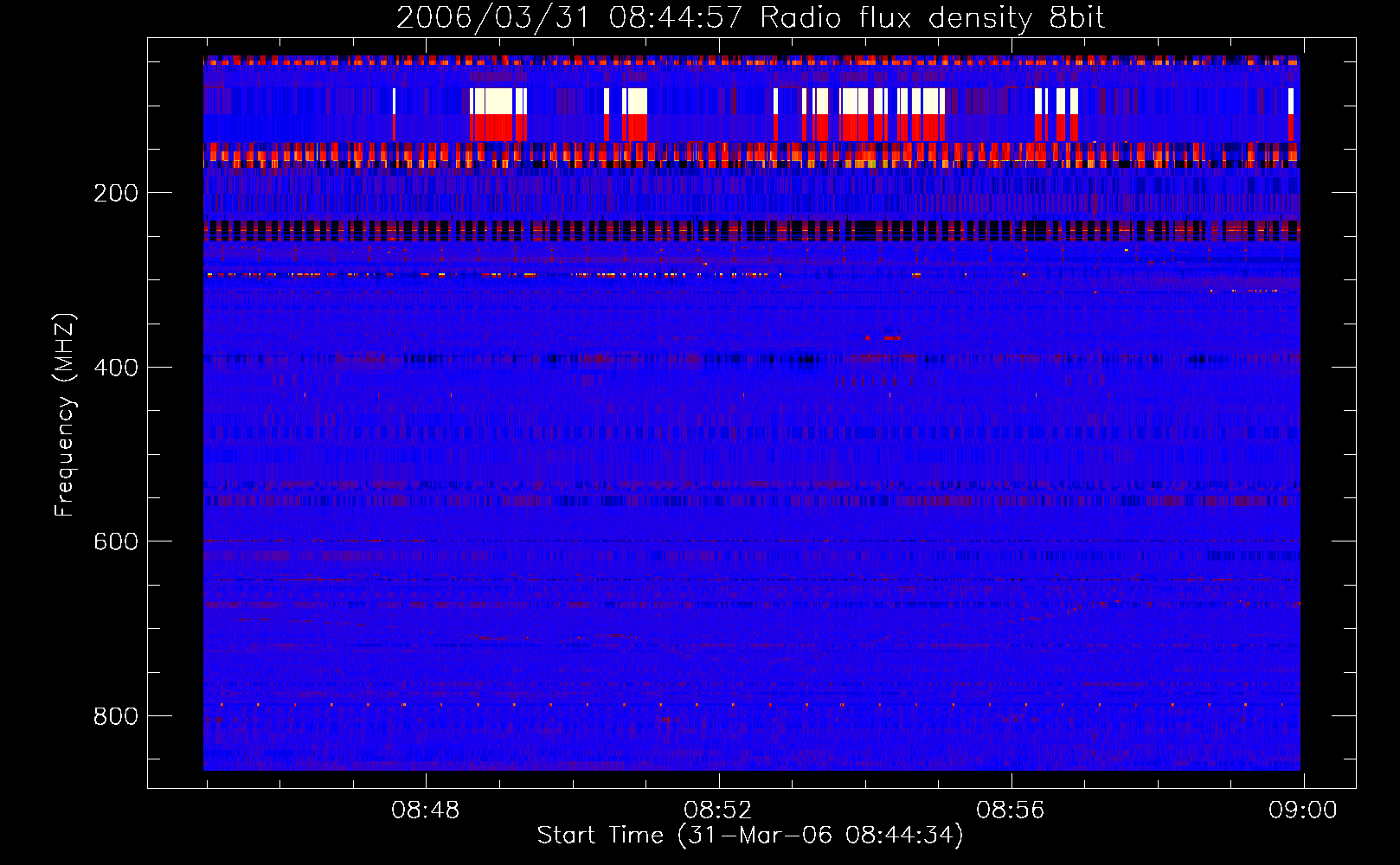Screen dimensions: 1400x865
Task: Click the 09:00 time tick label
Action: tap(1303, 811)
